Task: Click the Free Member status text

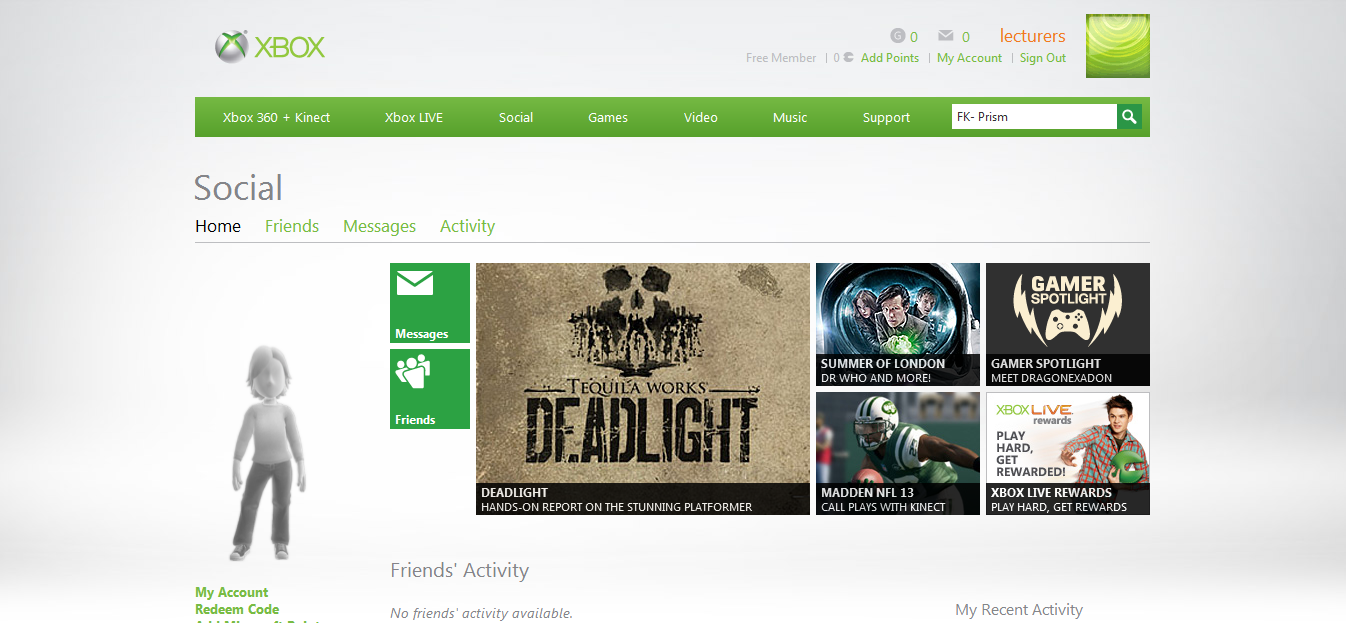Action: pyautogui.click(x=781, y=58)
